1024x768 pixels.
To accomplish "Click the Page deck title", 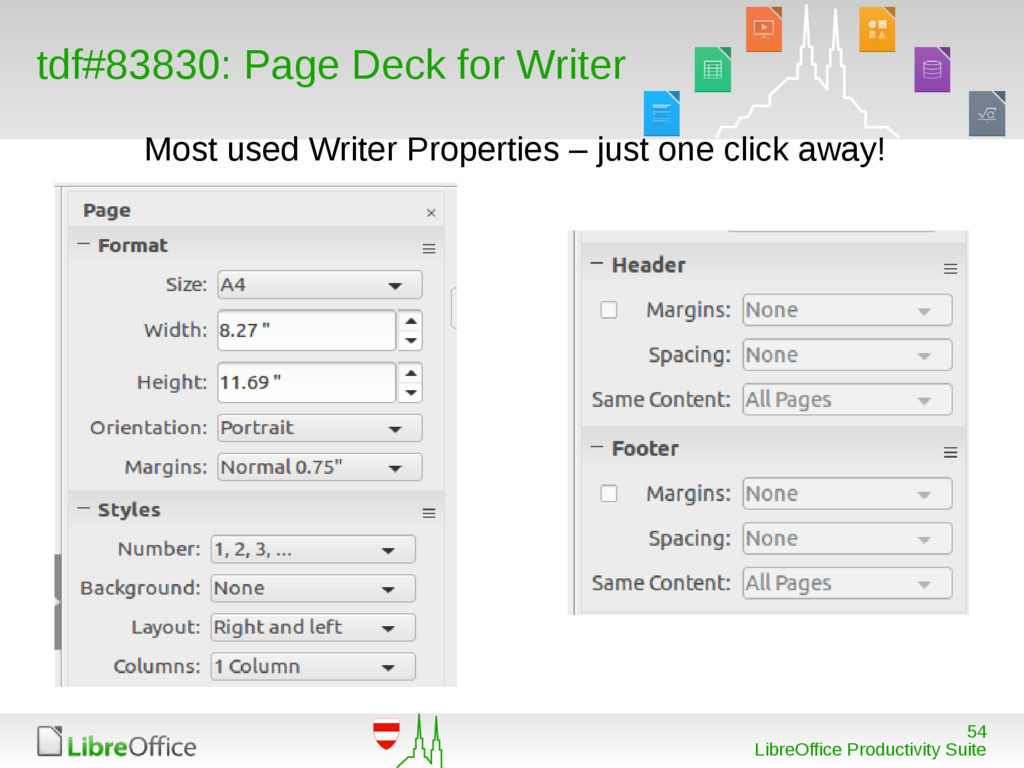I will (x=106, y=210).
